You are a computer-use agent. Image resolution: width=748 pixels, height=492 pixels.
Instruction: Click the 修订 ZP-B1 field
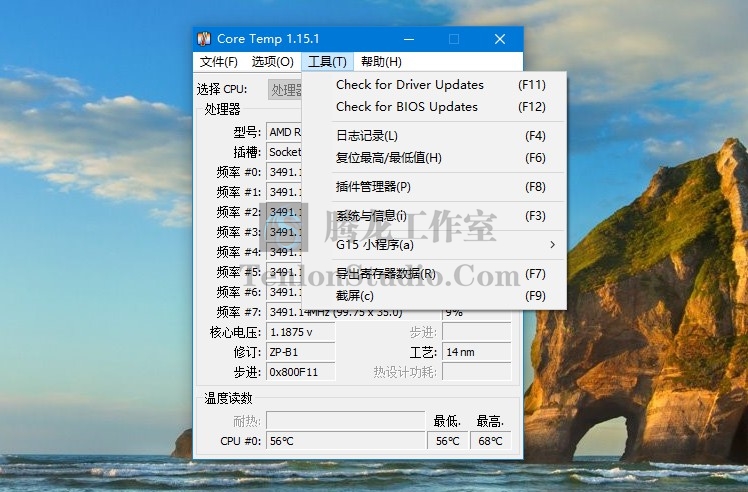(x=301, y=353)
